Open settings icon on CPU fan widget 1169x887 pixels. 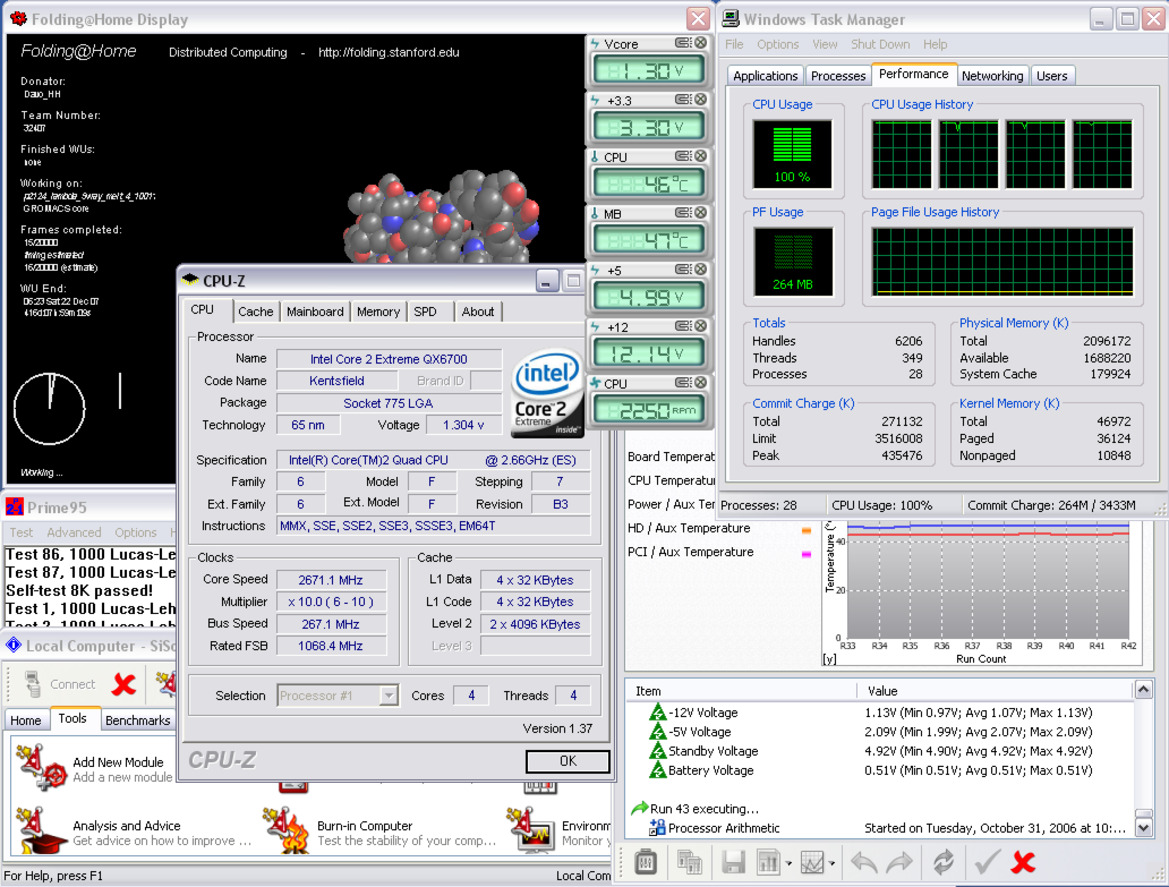coord(682,383)
